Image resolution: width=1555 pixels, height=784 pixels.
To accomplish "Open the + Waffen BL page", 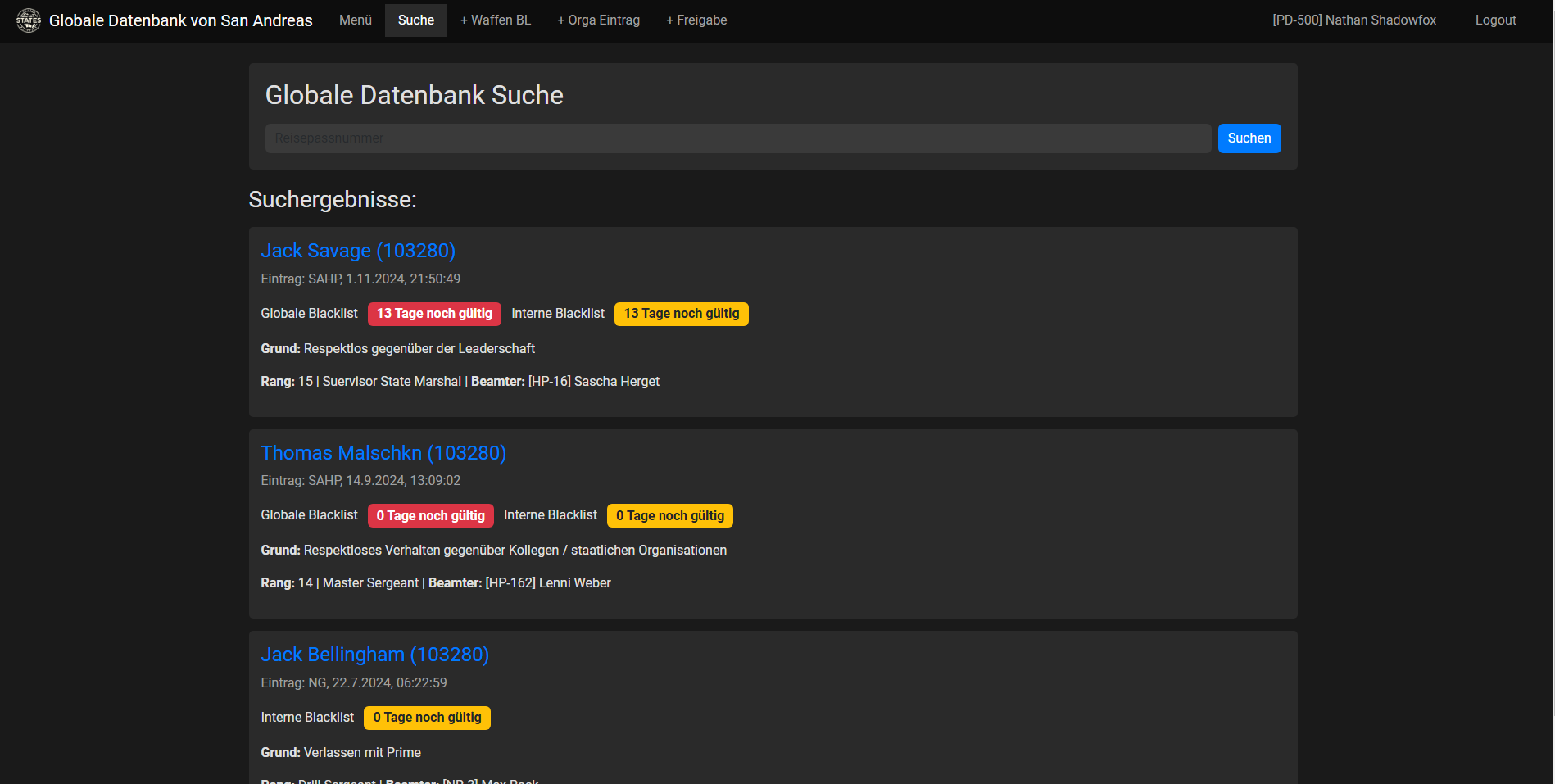I will 496,20.
